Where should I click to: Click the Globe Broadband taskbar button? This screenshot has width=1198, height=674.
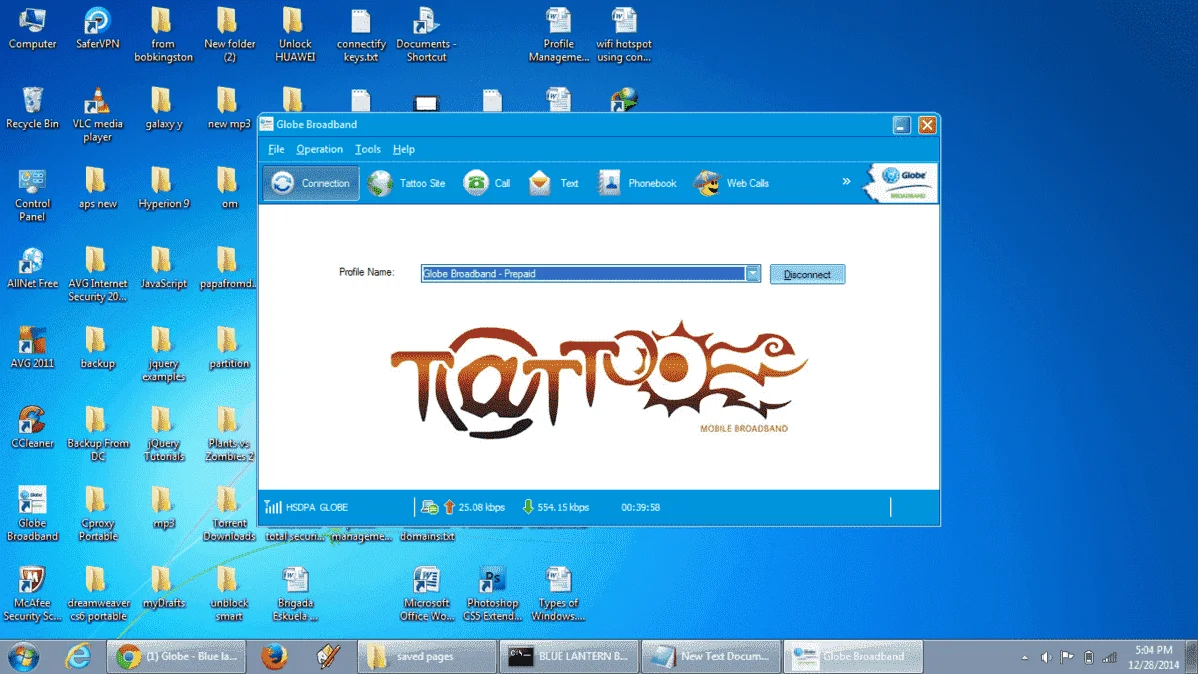tap(853, 656)
